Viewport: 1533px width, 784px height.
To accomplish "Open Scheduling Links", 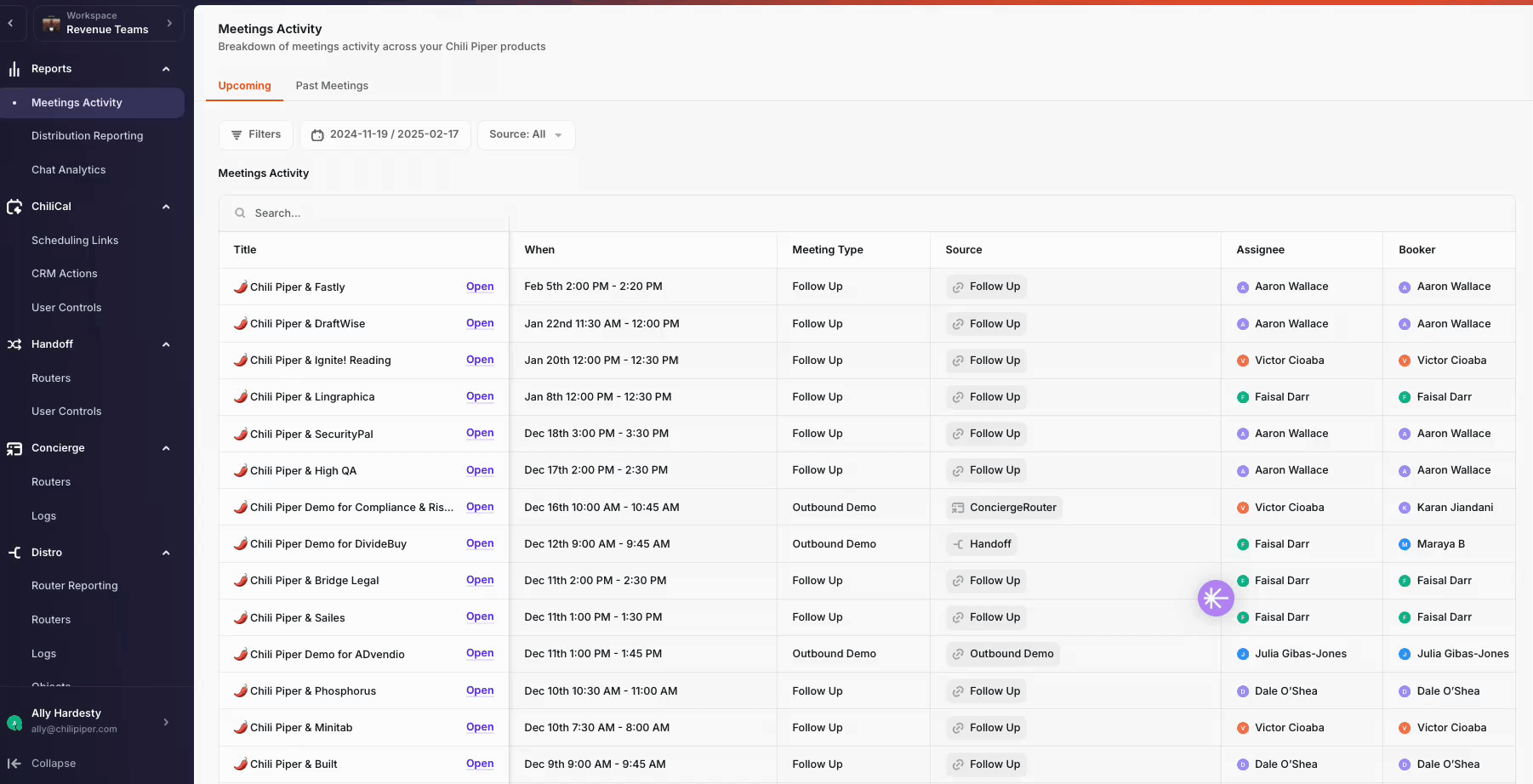I will point(75,241).
